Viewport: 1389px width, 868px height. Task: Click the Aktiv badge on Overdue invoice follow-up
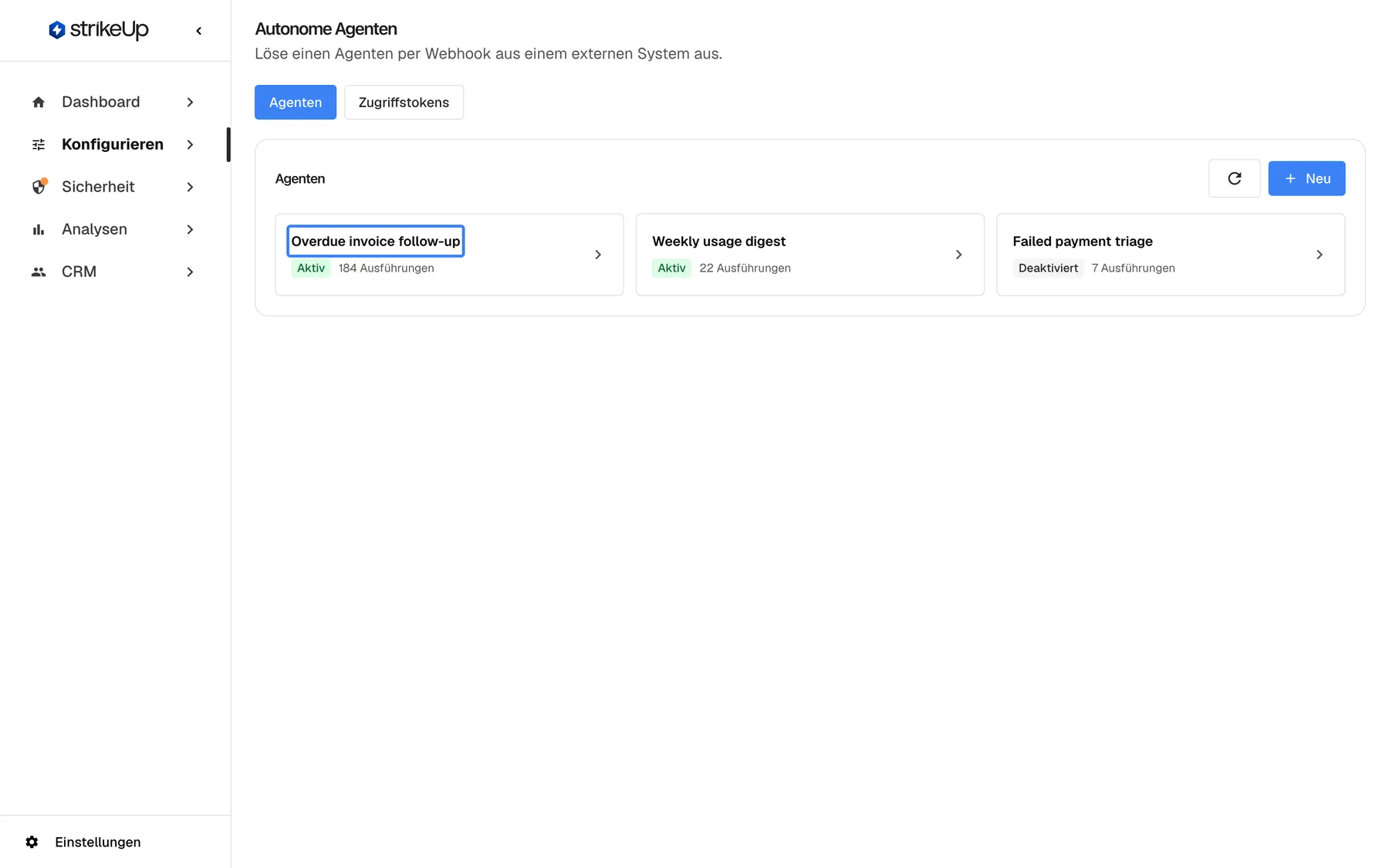pos(311,268)
